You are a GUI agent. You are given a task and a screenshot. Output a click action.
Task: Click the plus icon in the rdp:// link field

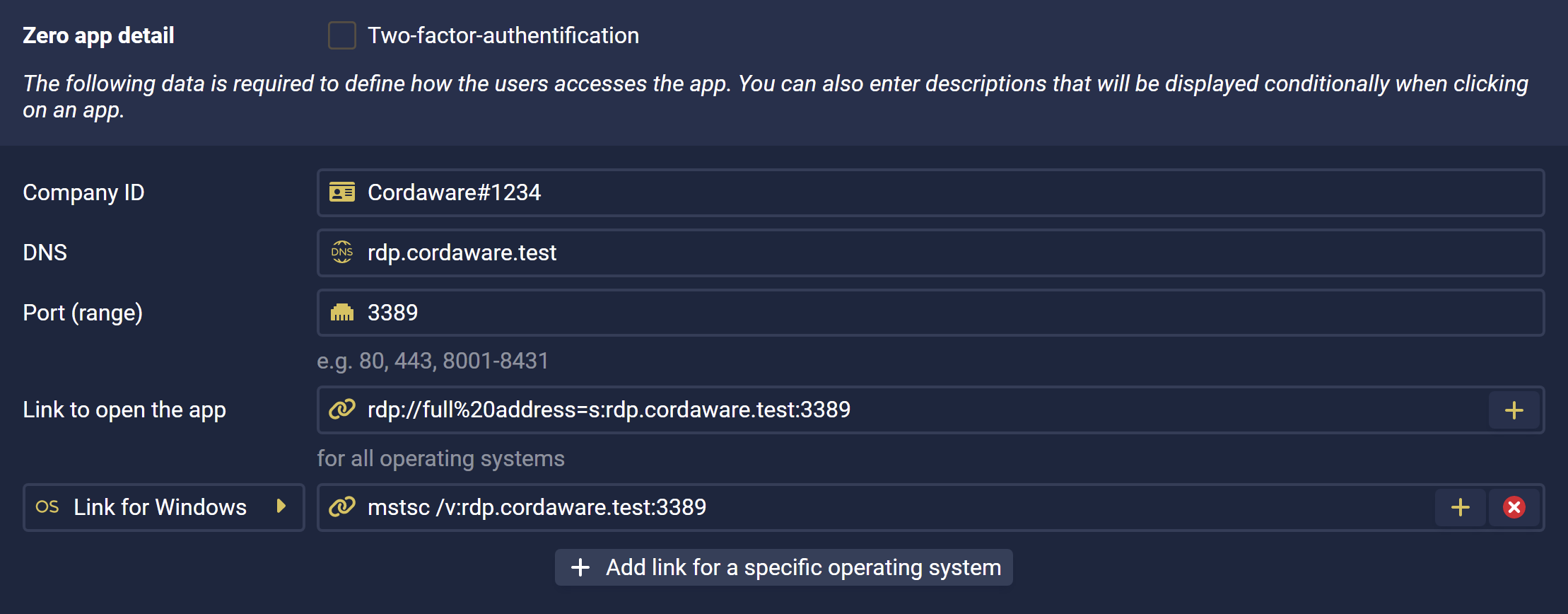(x=1514, y=410)
